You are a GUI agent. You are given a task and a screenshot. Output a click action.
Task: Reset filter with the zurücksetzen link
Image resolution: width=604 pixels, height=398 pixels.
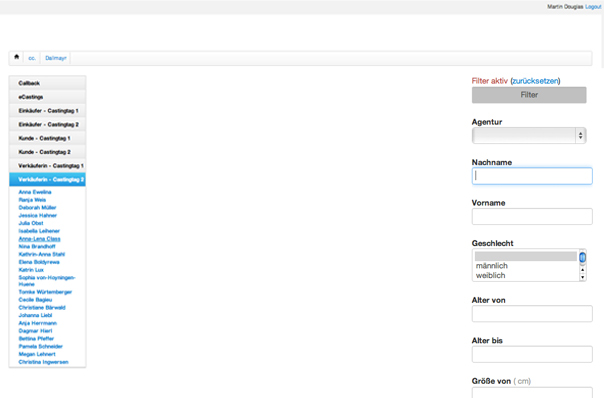pyautogui.click(x=535, y=81)
